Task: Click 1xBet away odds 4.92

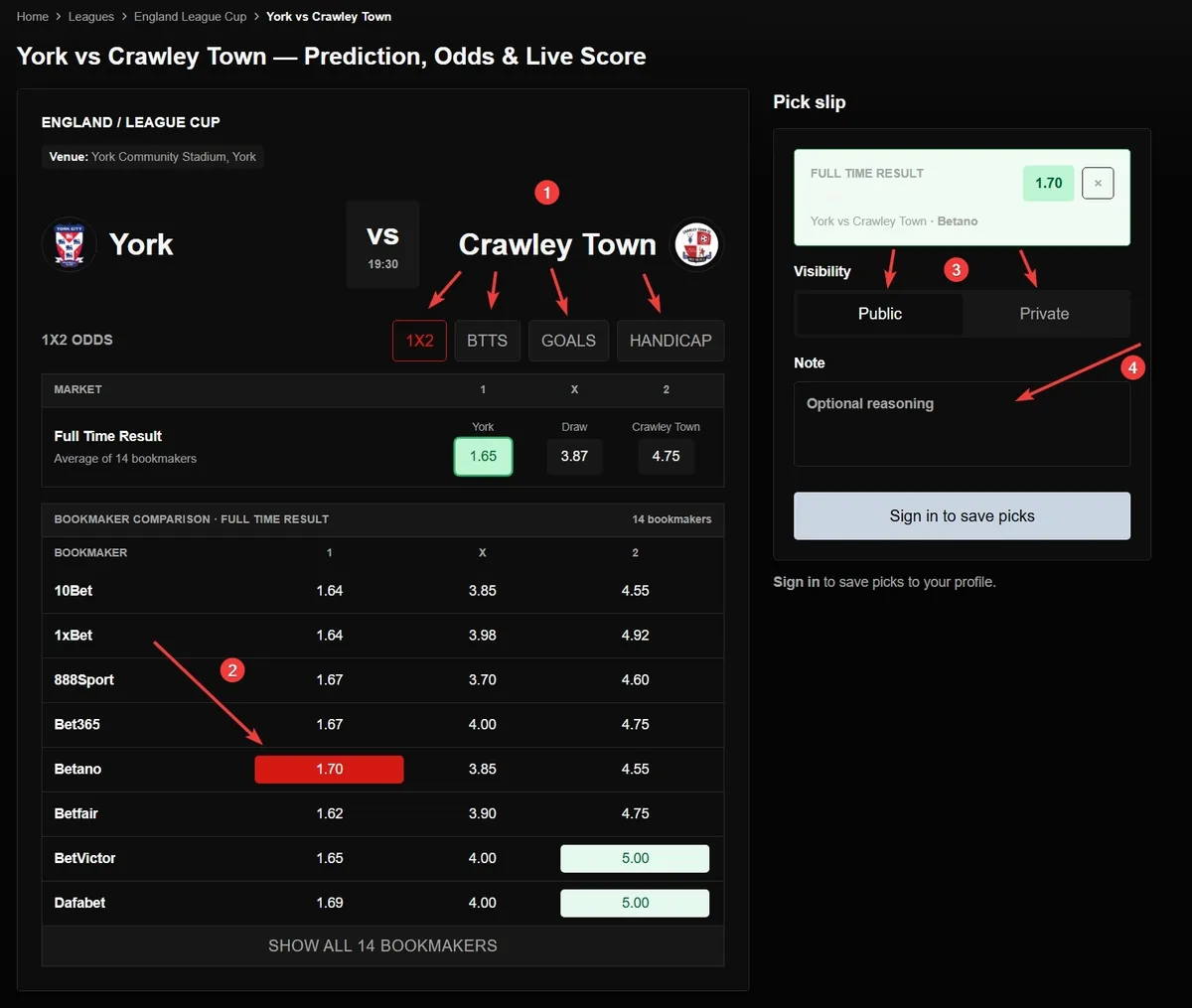Action: [635, 636]
